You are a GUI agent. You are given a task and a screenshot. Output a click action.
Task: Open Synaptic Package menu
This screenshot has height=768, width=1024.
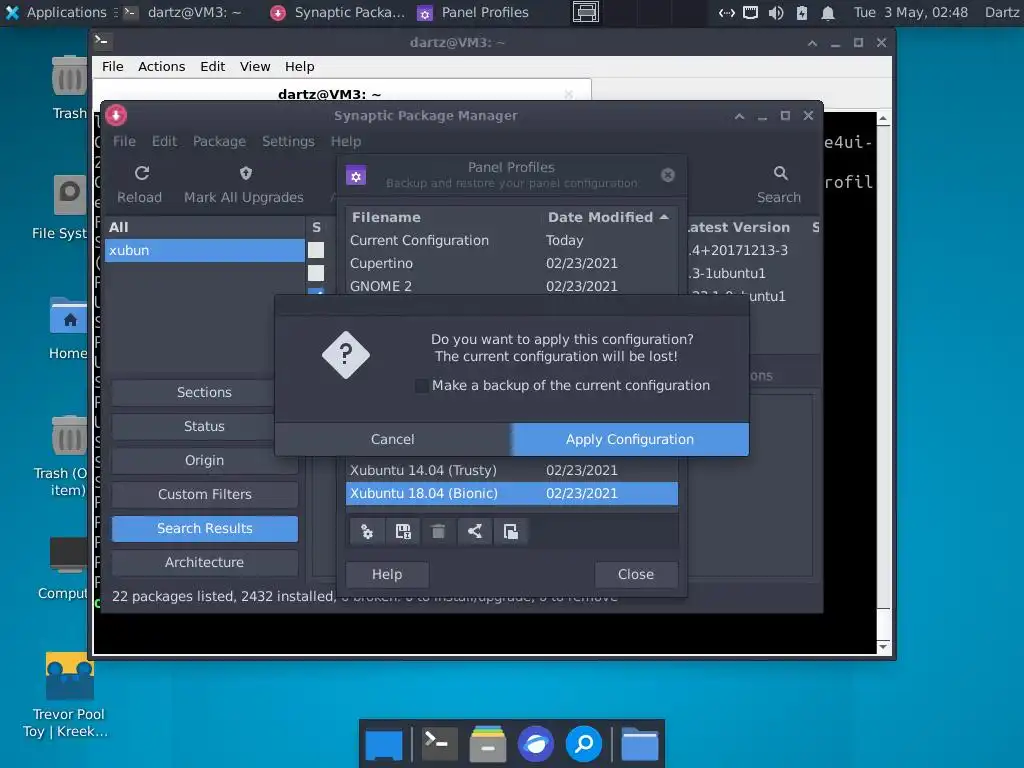(219, 142)
